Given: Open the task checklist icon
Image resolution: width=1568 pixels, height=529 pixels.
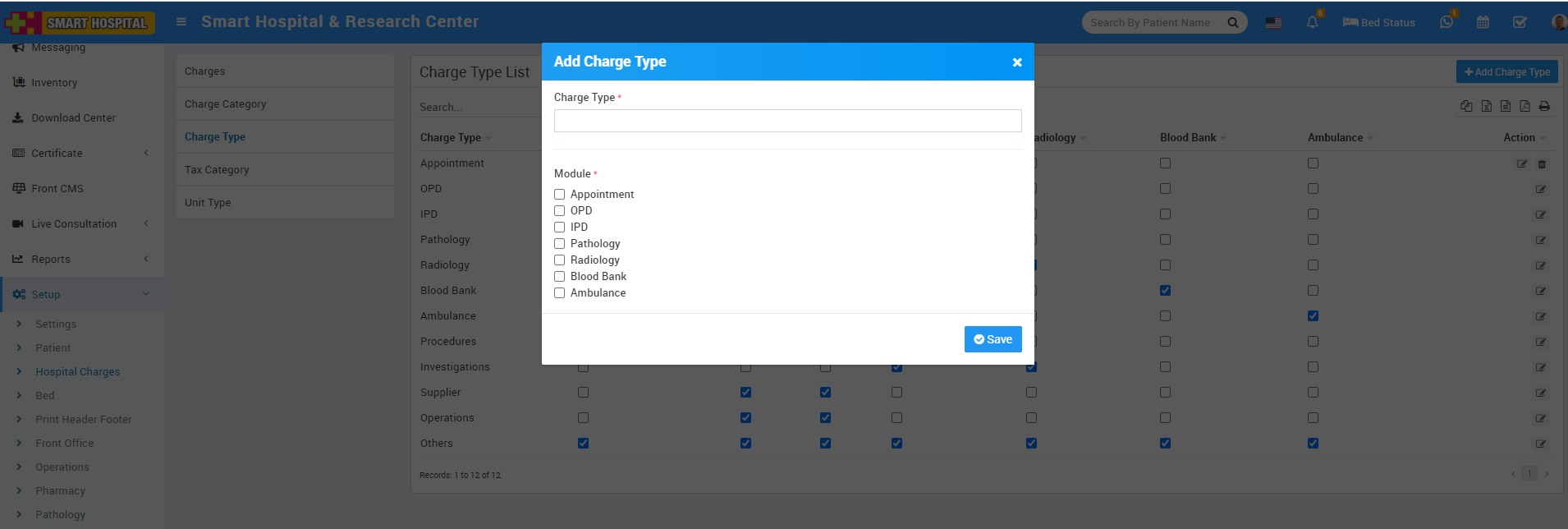Looking at the screenshot, I should coord(1520,23).
